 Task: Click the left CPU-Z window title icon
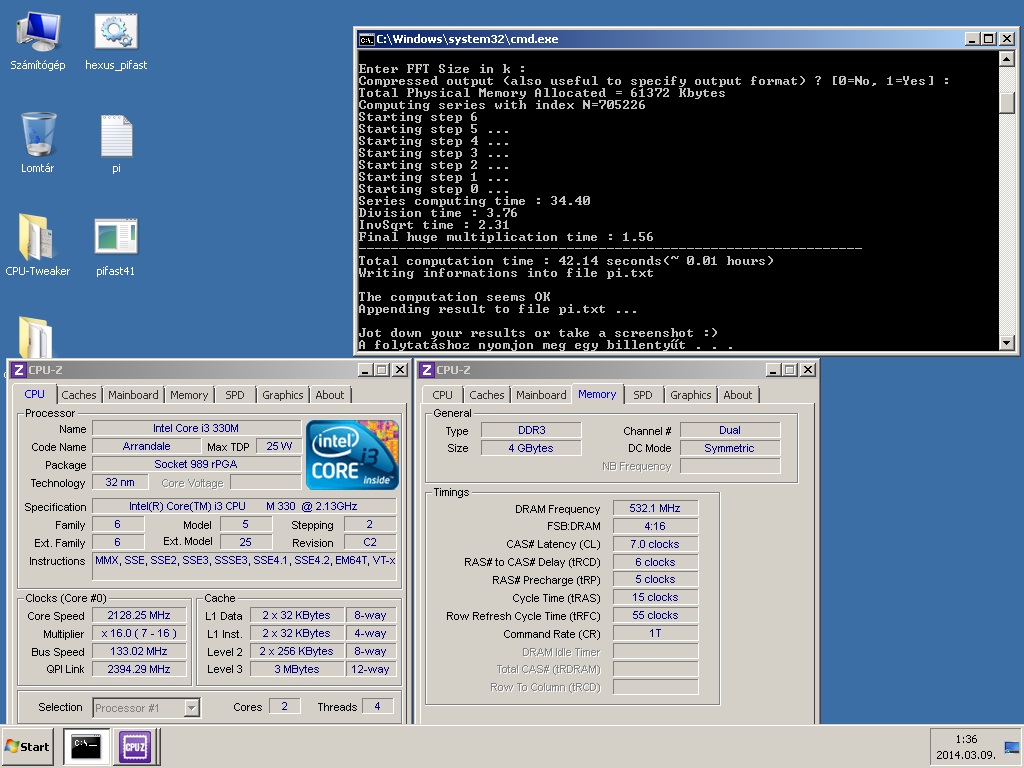pyautogui.click(x=19, y=370)
